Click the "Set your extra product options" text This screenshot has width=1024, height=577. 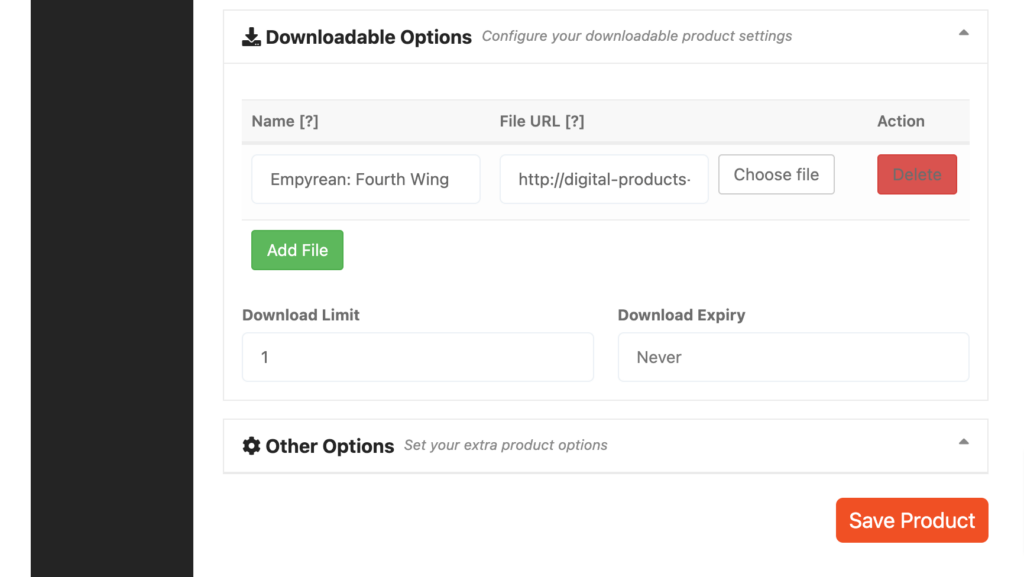[505, 445]
